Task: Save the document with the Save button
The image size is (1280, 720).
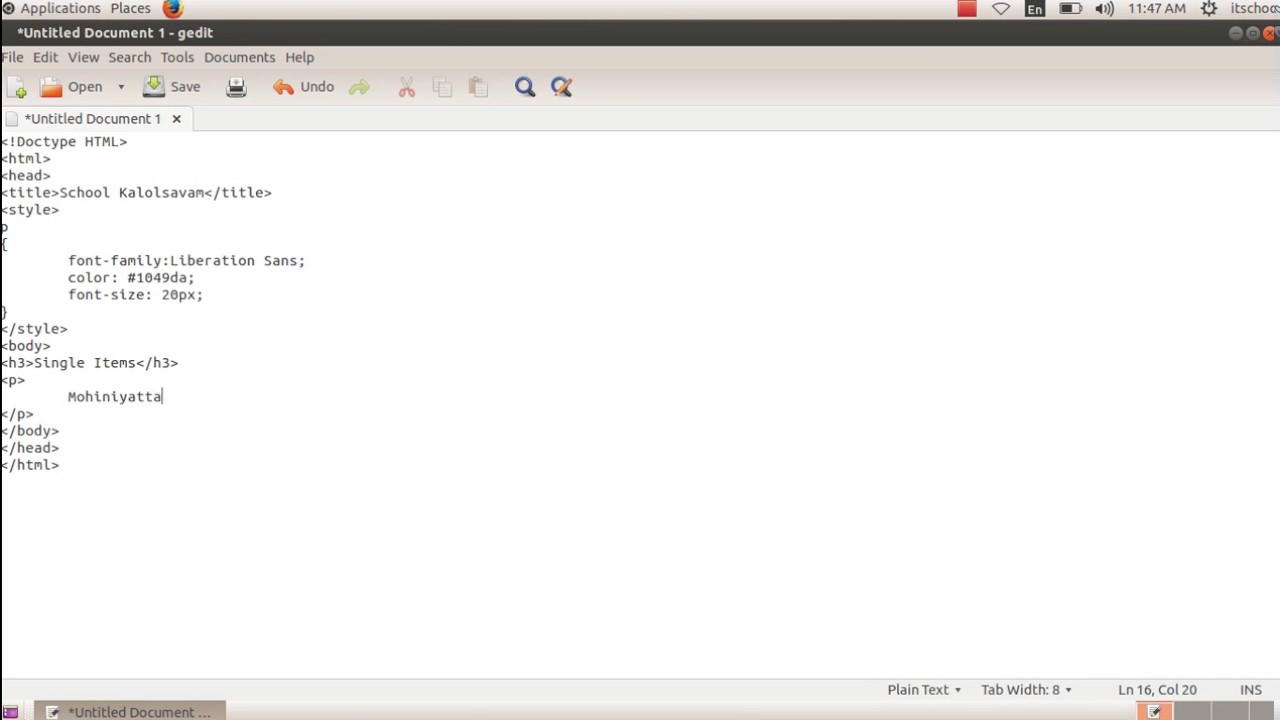Action: (172, 87)
